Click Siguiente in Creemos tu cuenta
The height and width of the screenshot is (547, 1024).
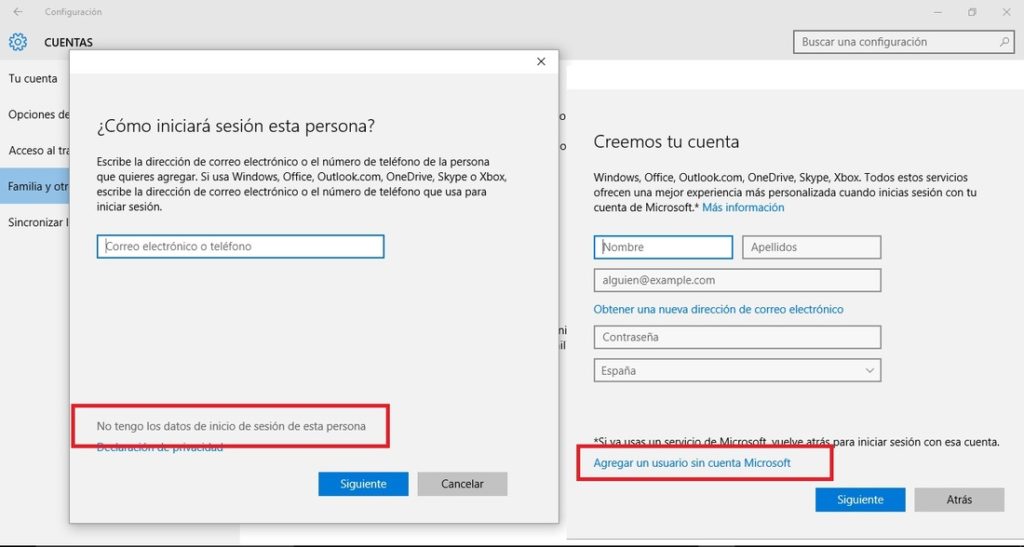pyautogui.click(x=860, y=499)
